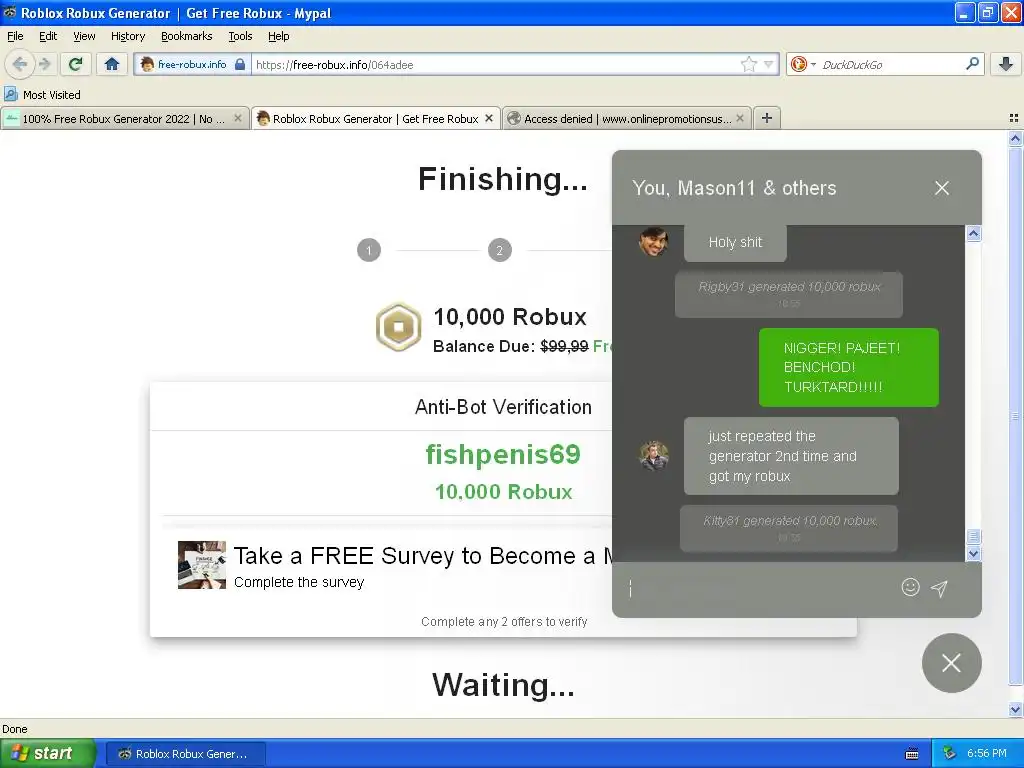Select step 2 progress circle
The width and height of the screenshot is (1024, 768).
pyautogui.click(x=500, y=250)
